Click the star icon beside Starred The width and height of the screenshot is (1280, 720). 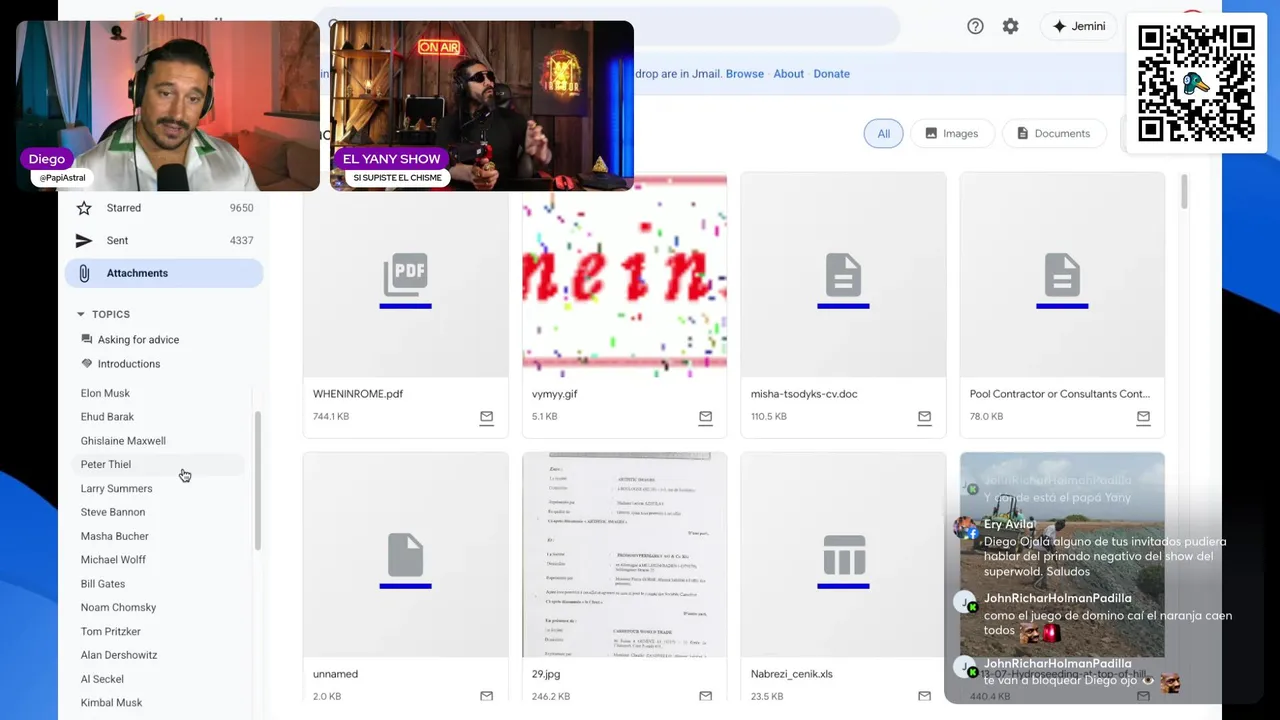[85, 208]
